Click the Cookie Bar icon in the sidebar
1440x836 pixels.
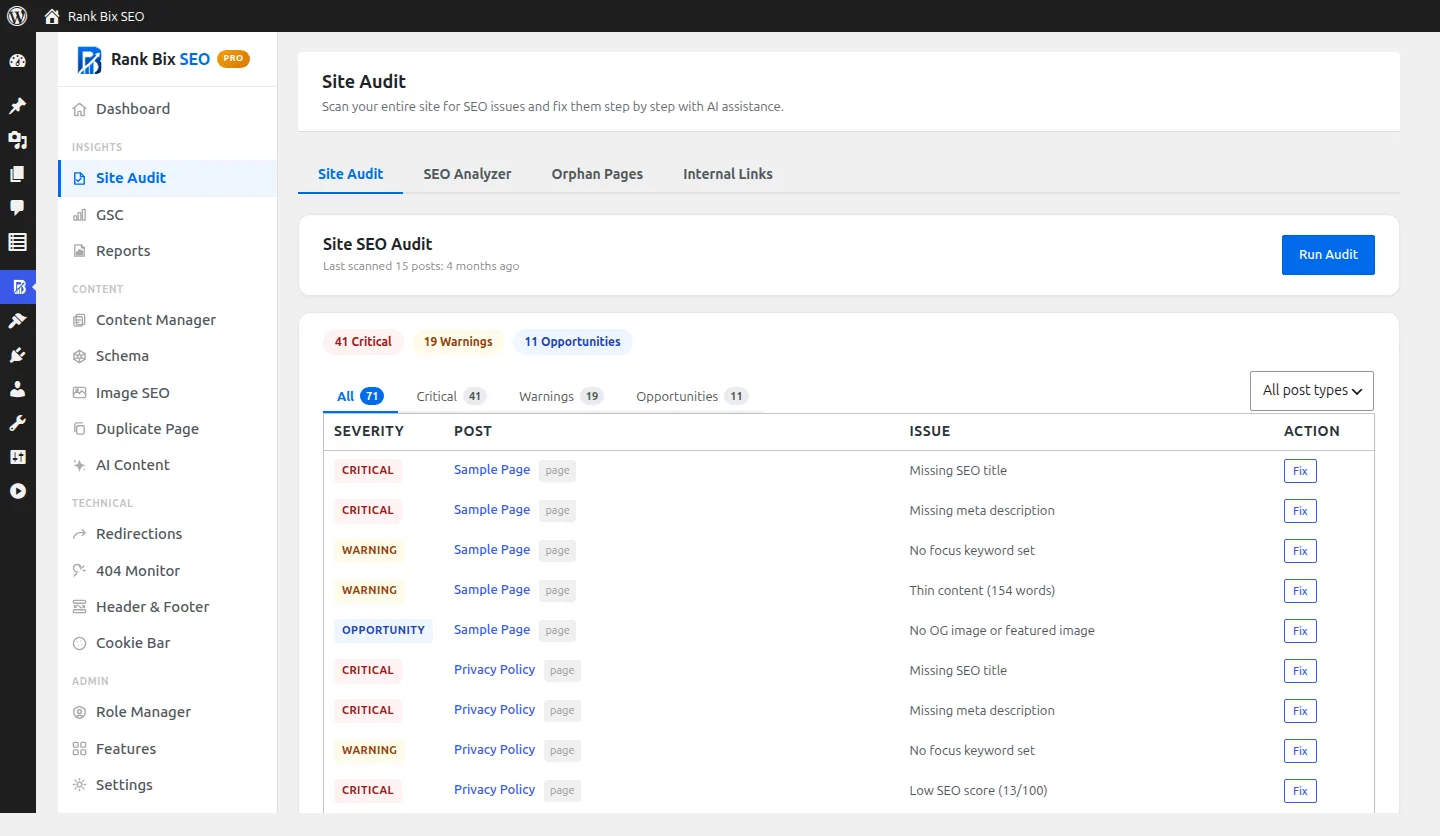pos(80,643)
